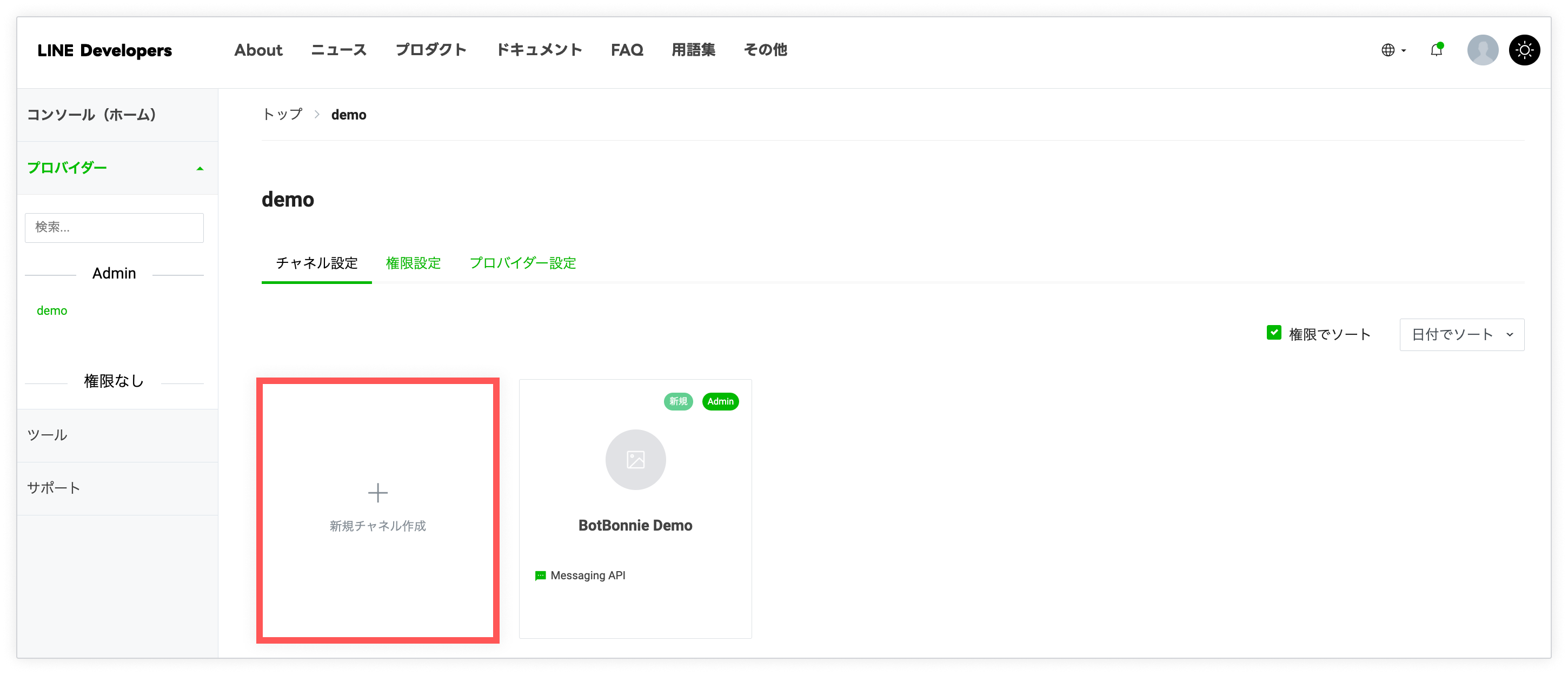Click the plus icon for 新規チャネル作成

(377, 492)
